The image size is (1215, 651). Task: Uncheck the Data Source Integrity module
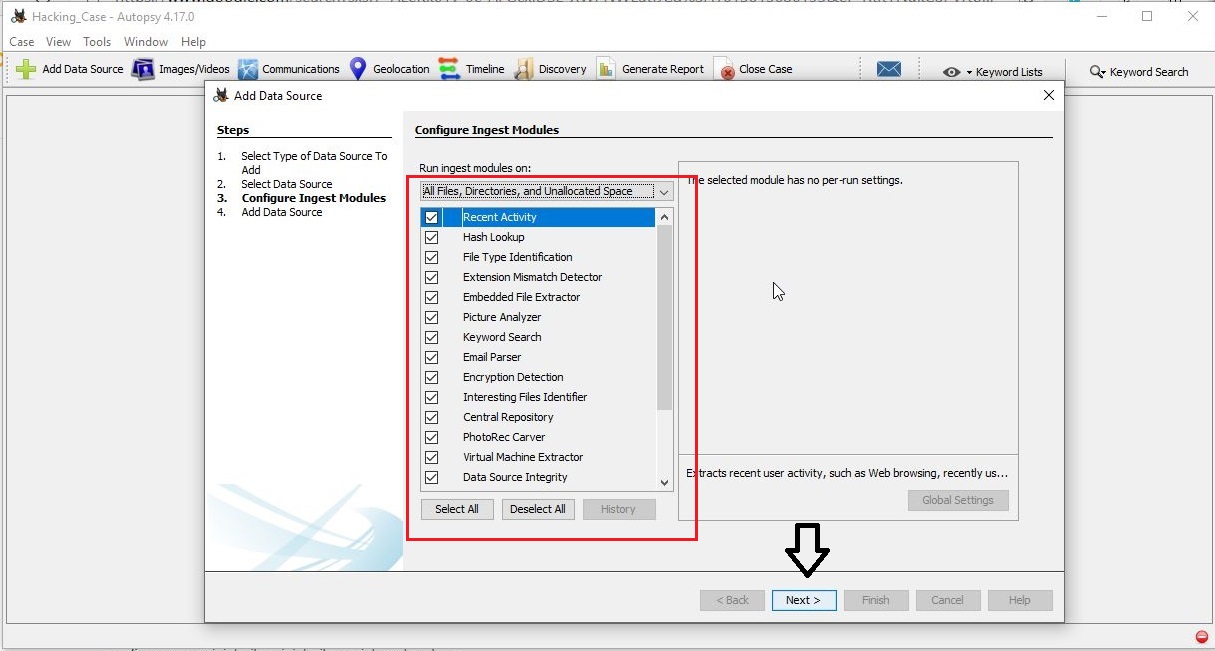[431, 477]
